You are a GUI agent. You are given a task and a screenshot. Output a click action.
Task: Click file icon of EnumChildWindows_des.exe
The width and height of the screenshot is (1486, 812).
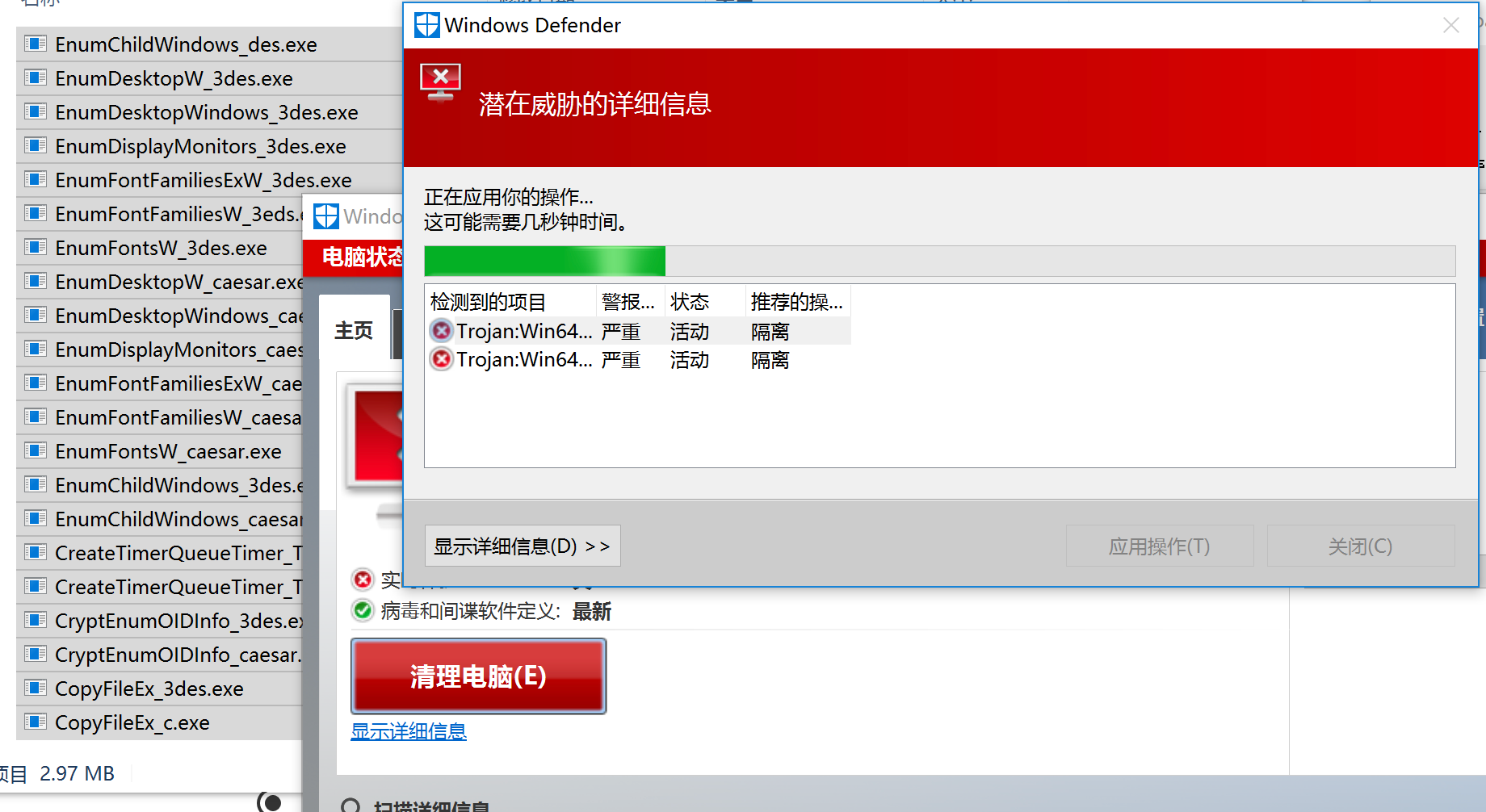click(35, 44)
